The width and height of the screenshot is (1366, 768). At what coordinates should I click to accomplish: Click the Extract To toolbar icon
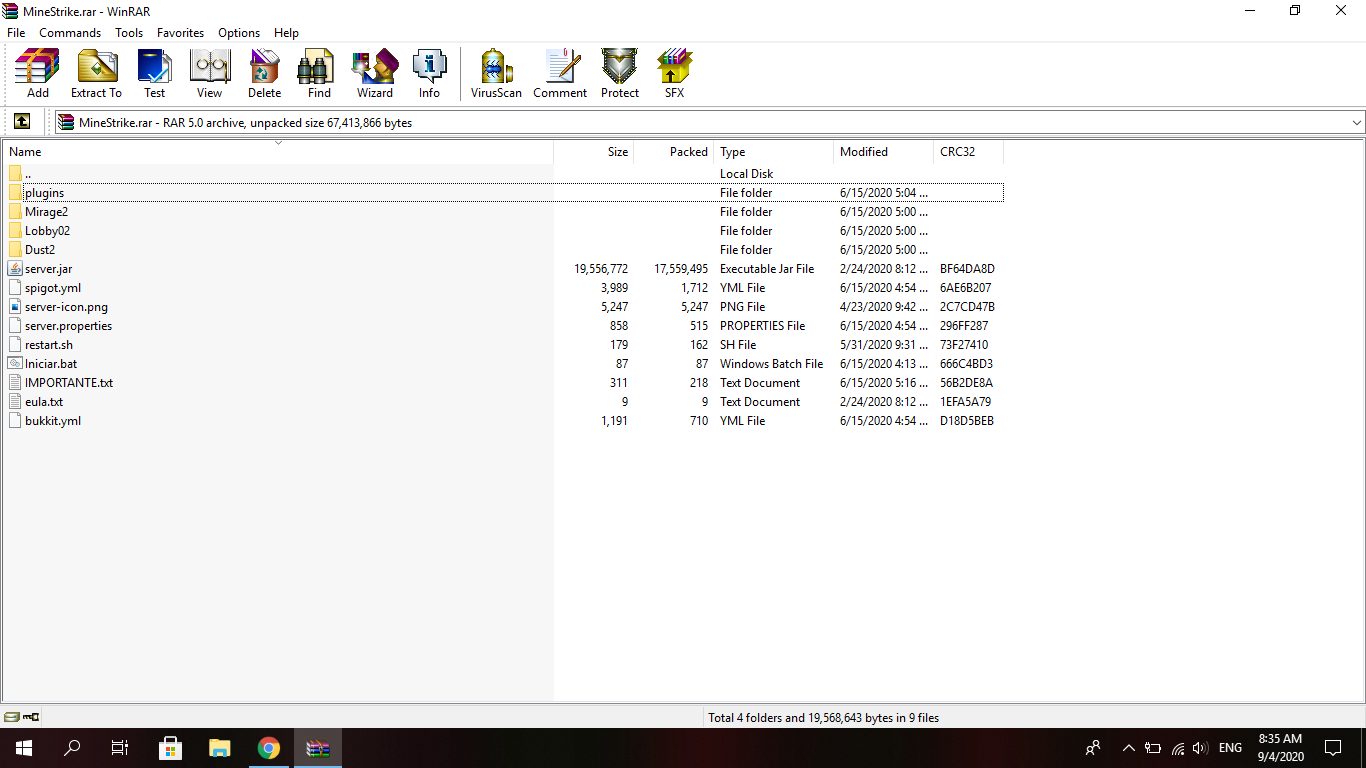click(x=96, y=74)
